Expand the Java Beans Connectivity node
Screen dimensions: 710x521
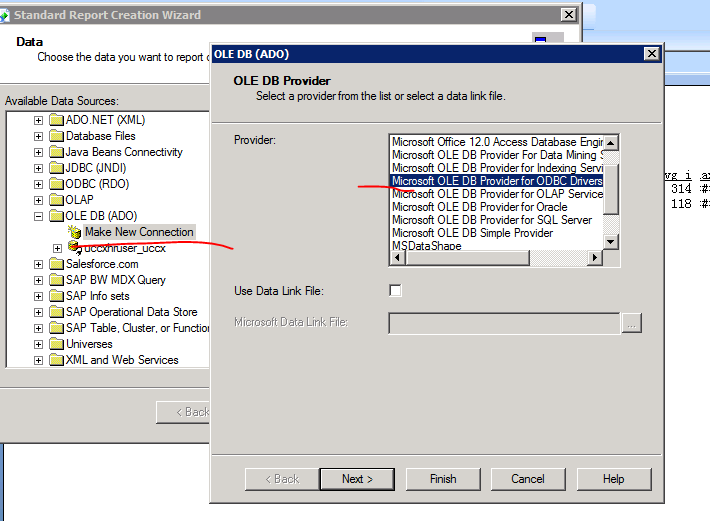click(x=38, y=153)
